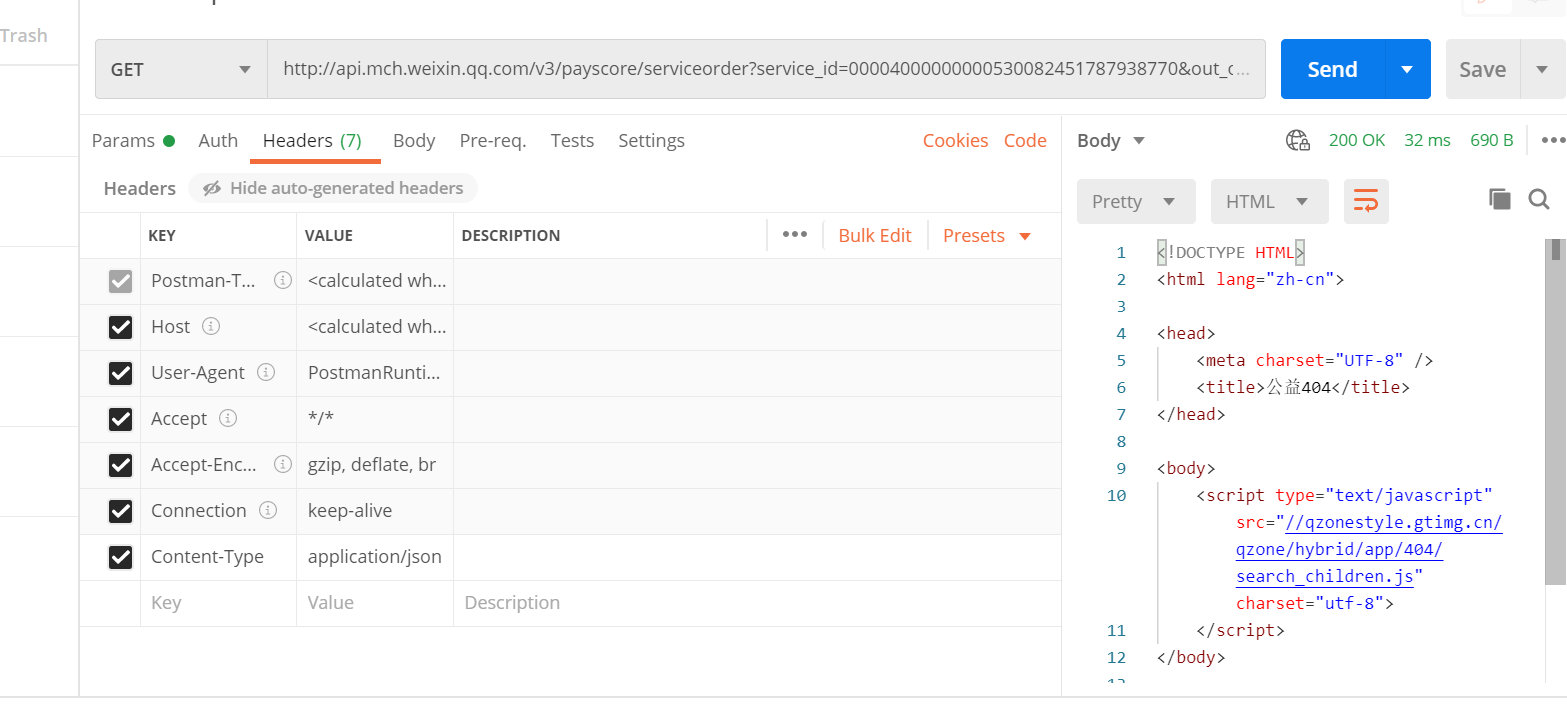Click the info icon beside Host header
The height and width of the screenshot is (708, 1567).
(x=211, y=327)
